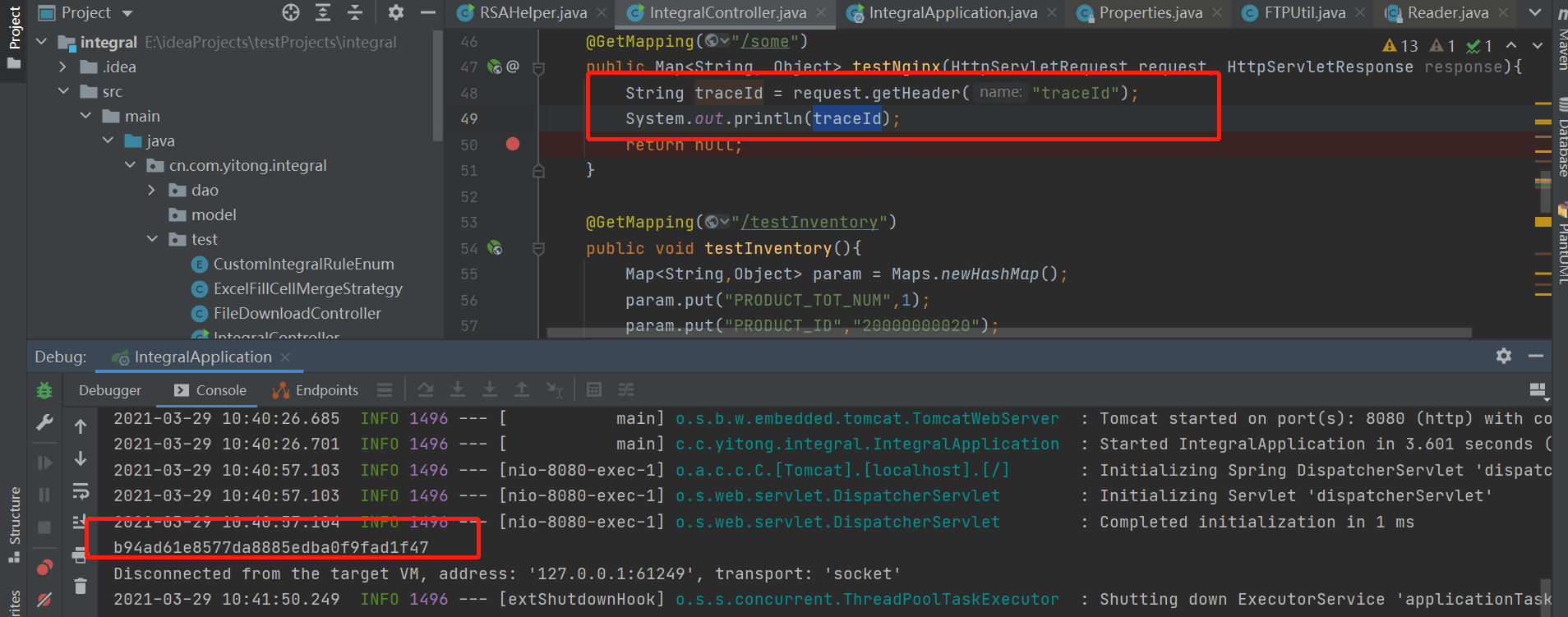
Task: Collapse all nodes in Project panel
Action: click(x=355, y=12)
